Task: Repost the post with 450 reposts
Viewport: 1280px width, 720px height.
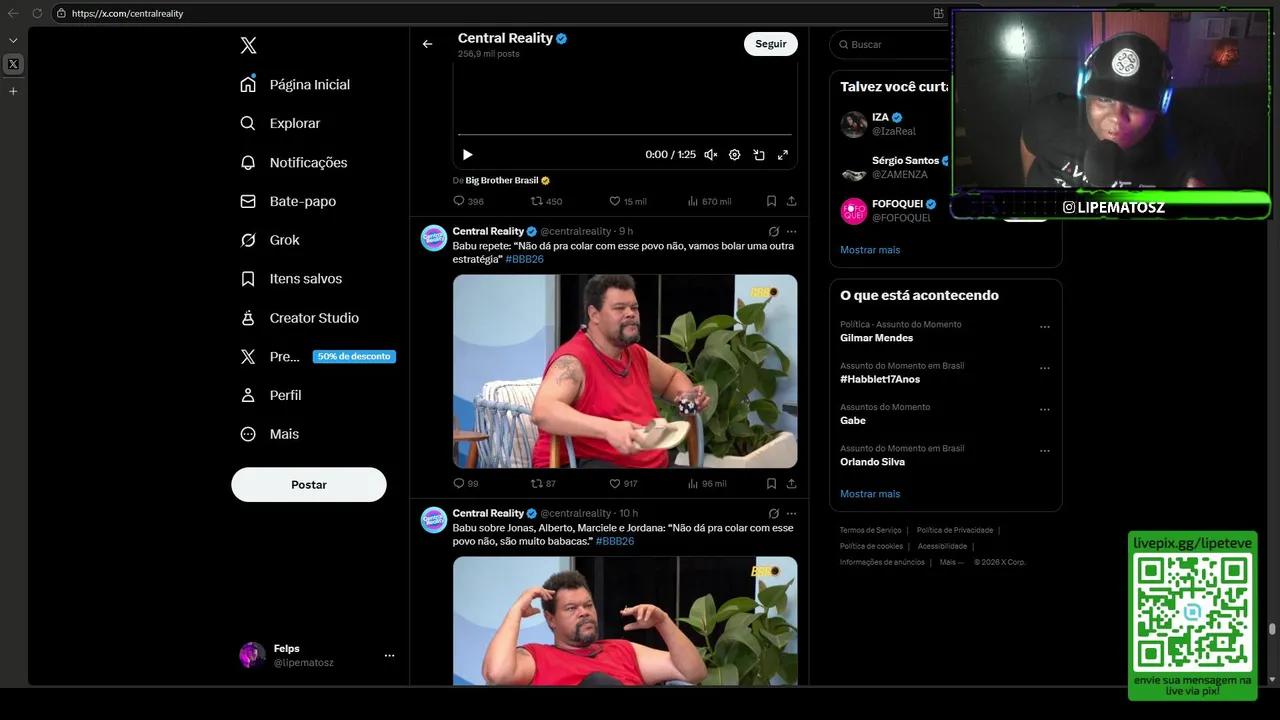Action: tap(546, 201)
